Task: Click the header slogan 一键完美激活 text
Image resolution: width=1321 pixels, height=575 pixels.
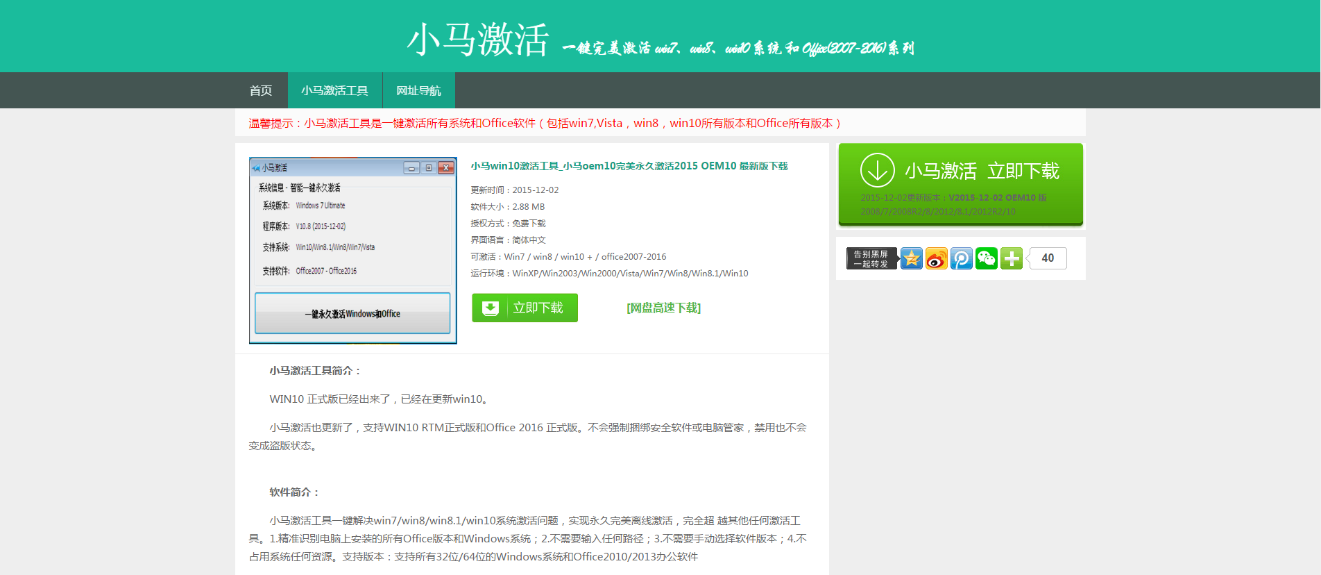Action: pyautogui.click(x=738, y=48)
